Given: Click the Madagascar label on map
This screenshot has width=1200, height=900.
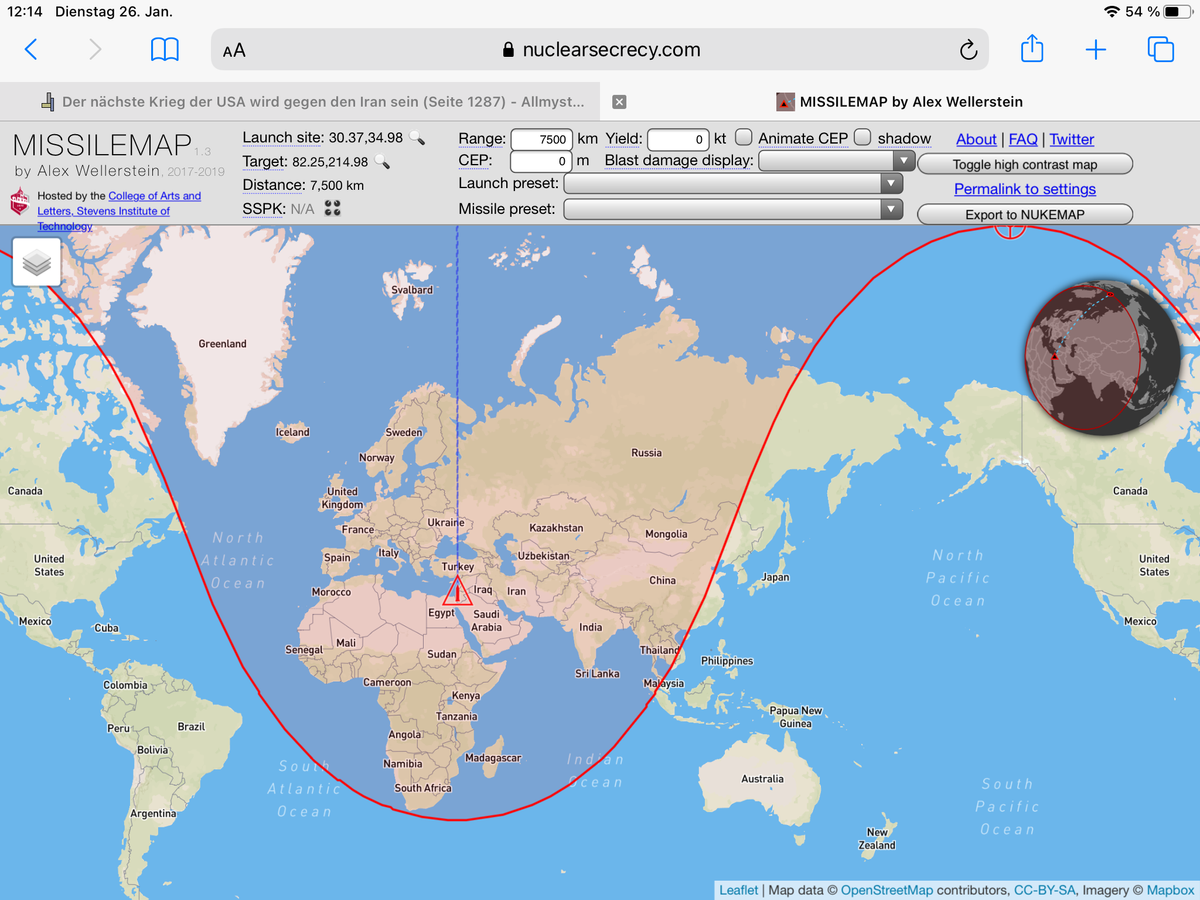Looking at the screenshot, I should [x=493, y=758].
